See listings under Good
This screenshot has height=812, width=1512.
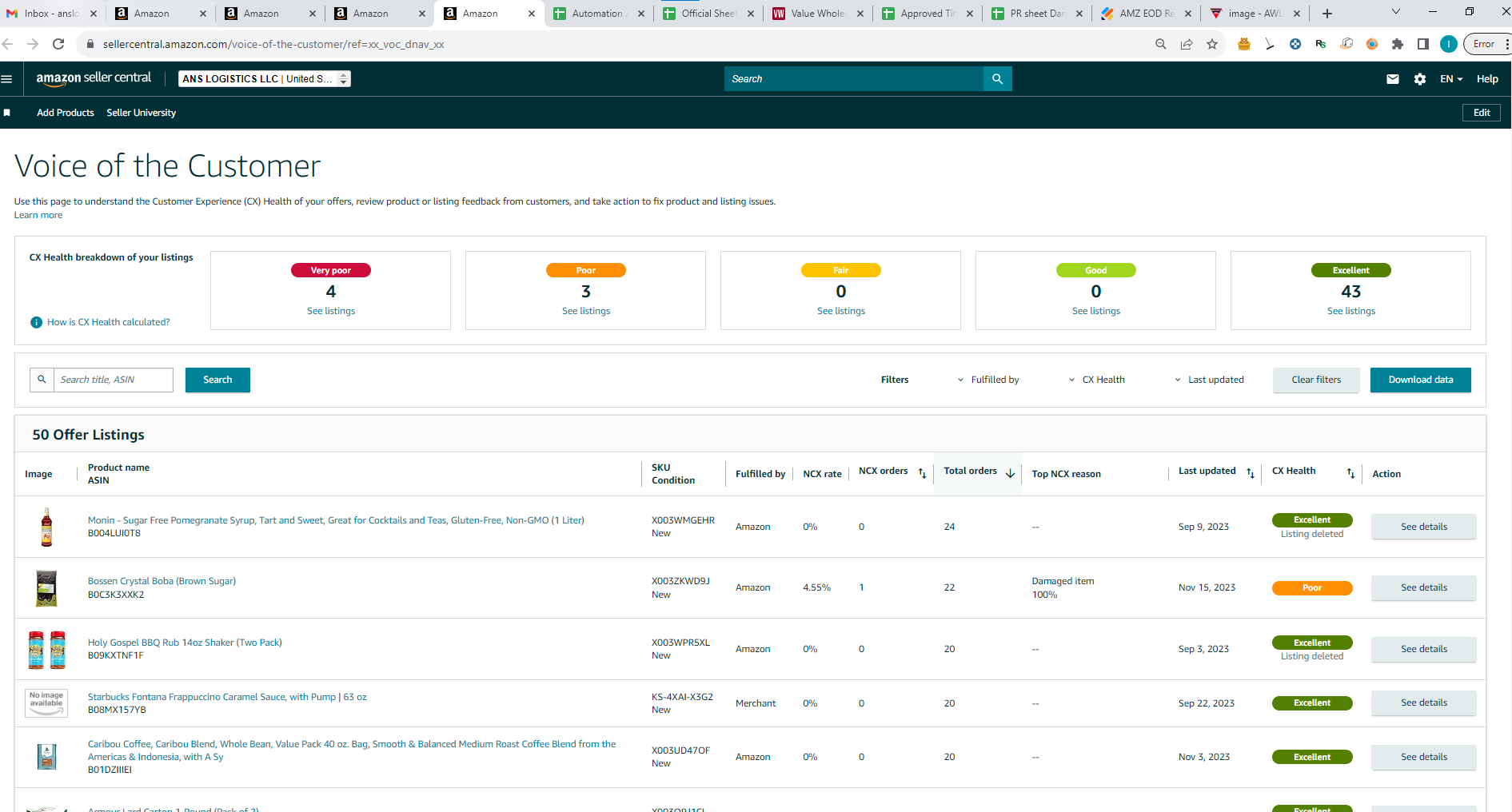pyautogui.click(x=1096, y=311)
